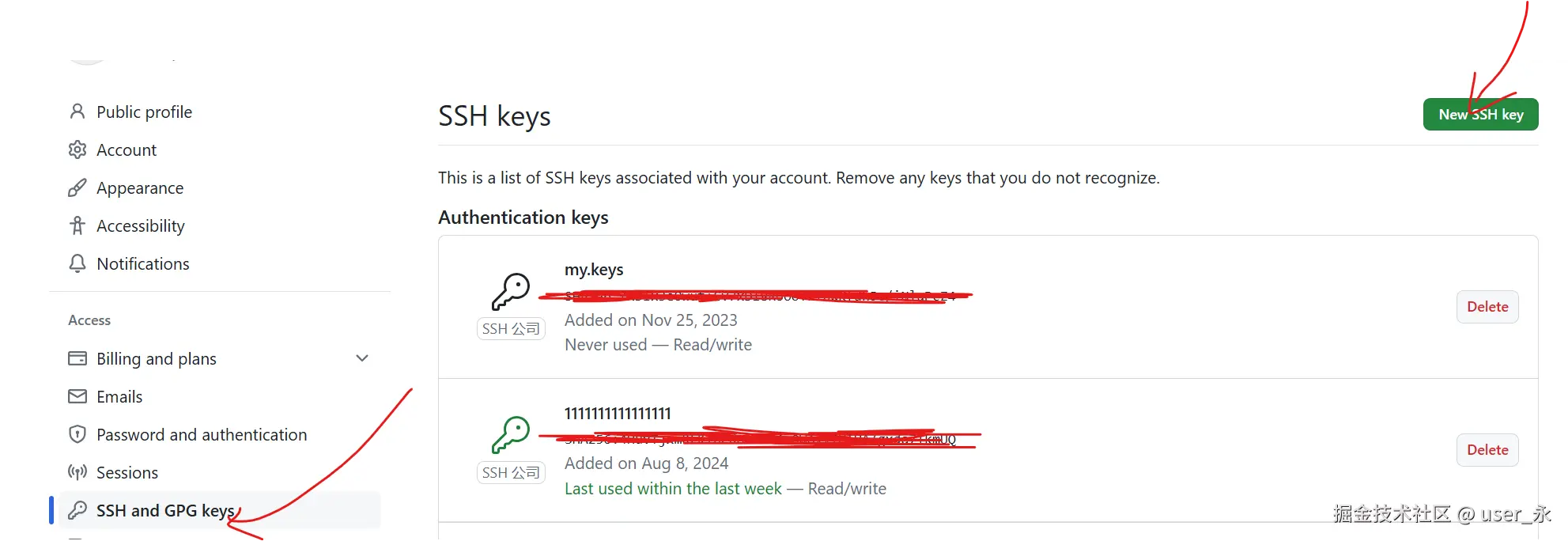Click the Notifications bell icon
Viewport: 1568px width, 541px height.
[77, 263]
